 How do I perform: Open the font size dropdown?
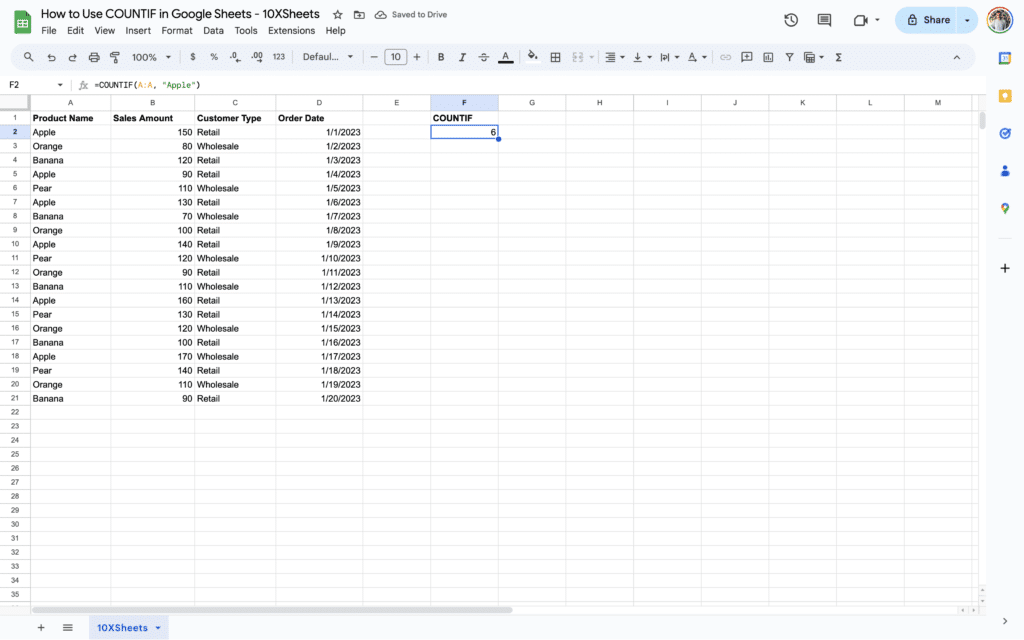coord(395,57)
